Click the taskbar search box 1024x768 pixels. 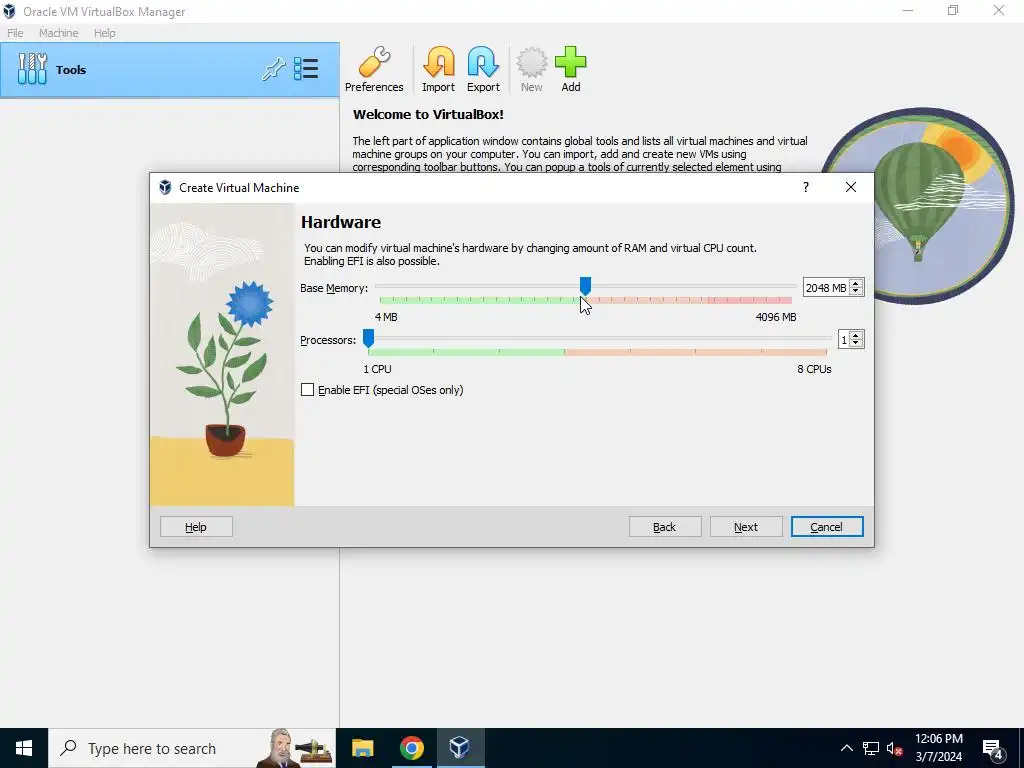192,748
